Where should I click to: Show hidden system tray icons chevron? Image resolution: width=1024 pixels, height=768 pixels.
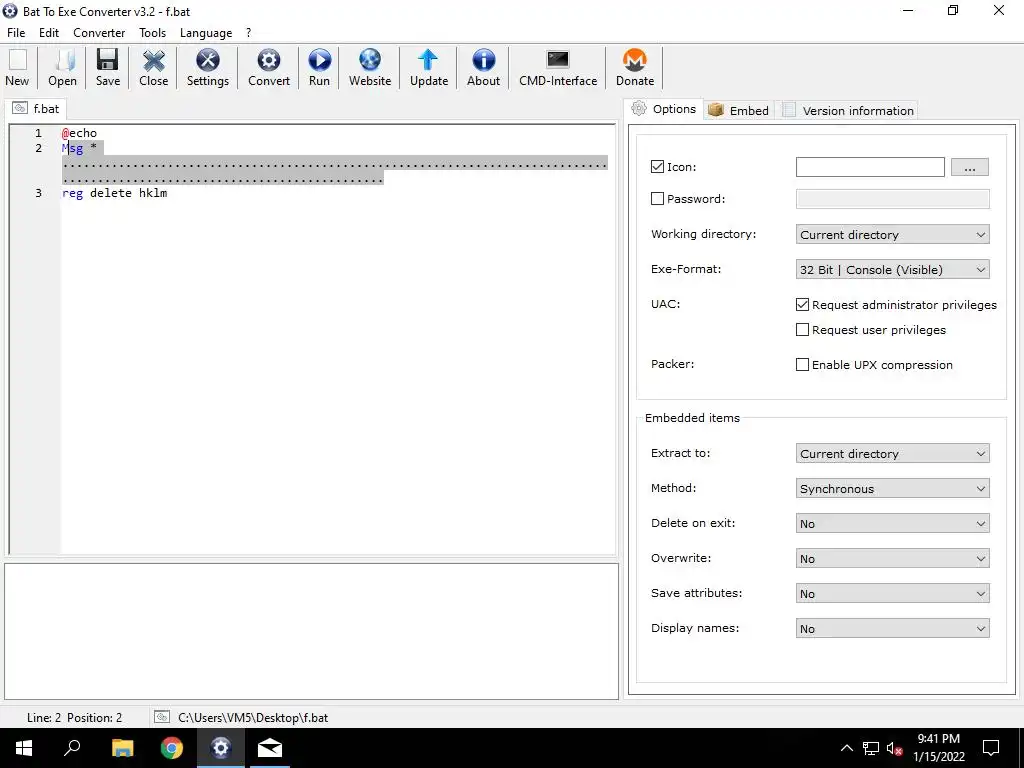846,748
